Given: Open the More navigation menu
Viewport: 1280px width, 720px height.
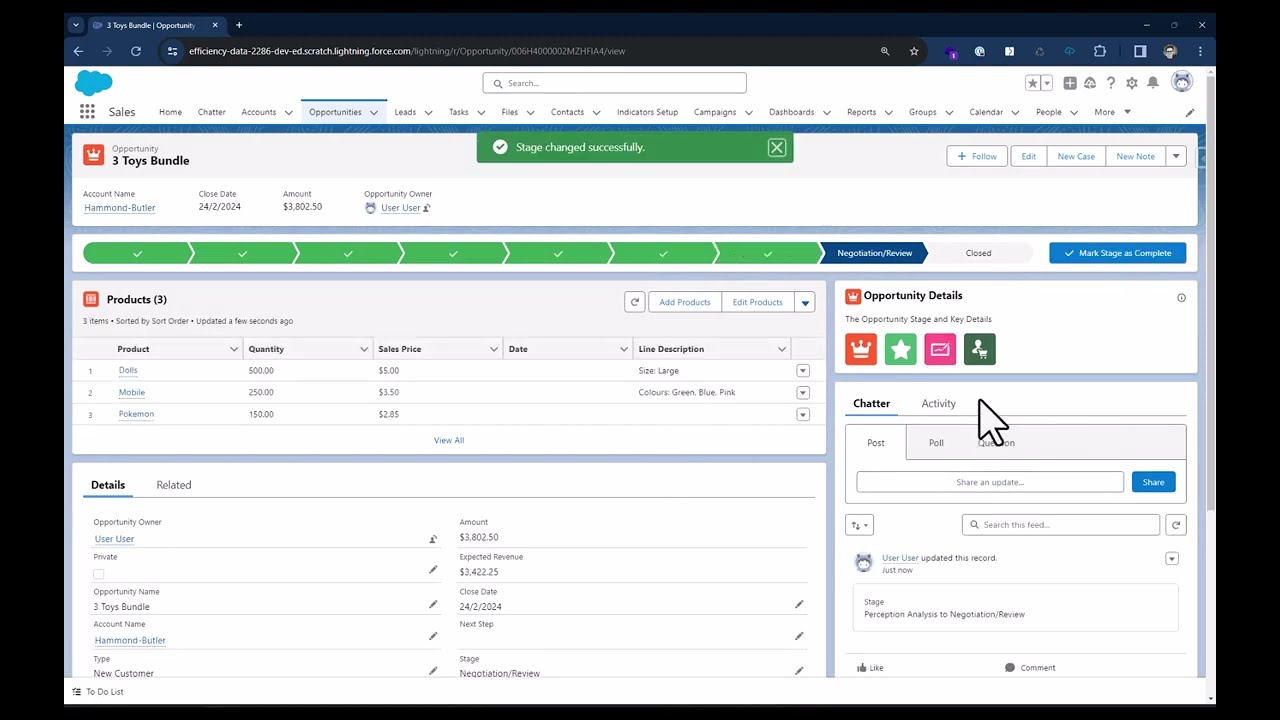Looking at the screenshot, I should pyautogui.click(x=1112, y=112).
